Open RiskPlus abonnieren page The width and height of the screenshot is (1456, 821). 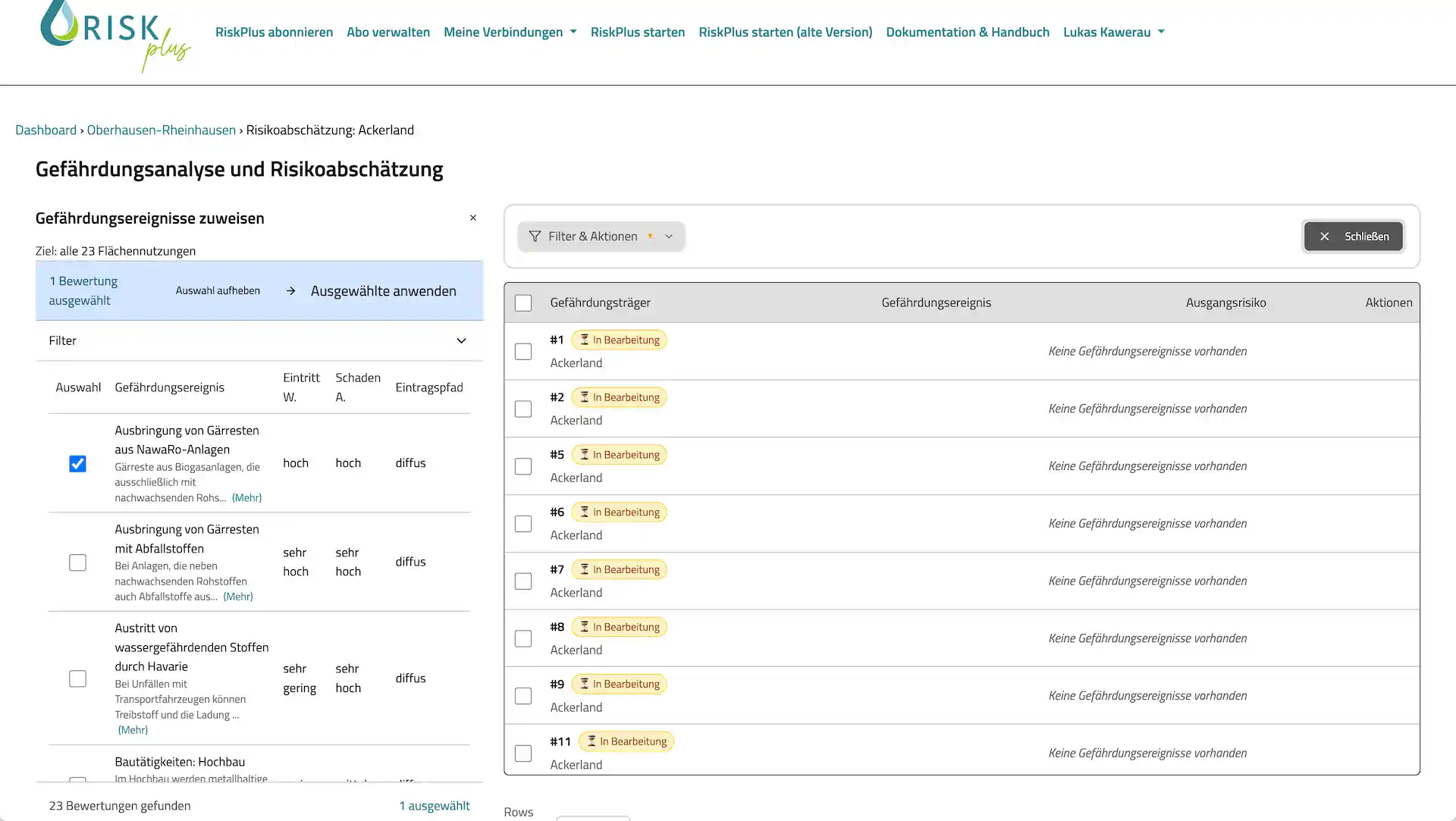point(274,32)
